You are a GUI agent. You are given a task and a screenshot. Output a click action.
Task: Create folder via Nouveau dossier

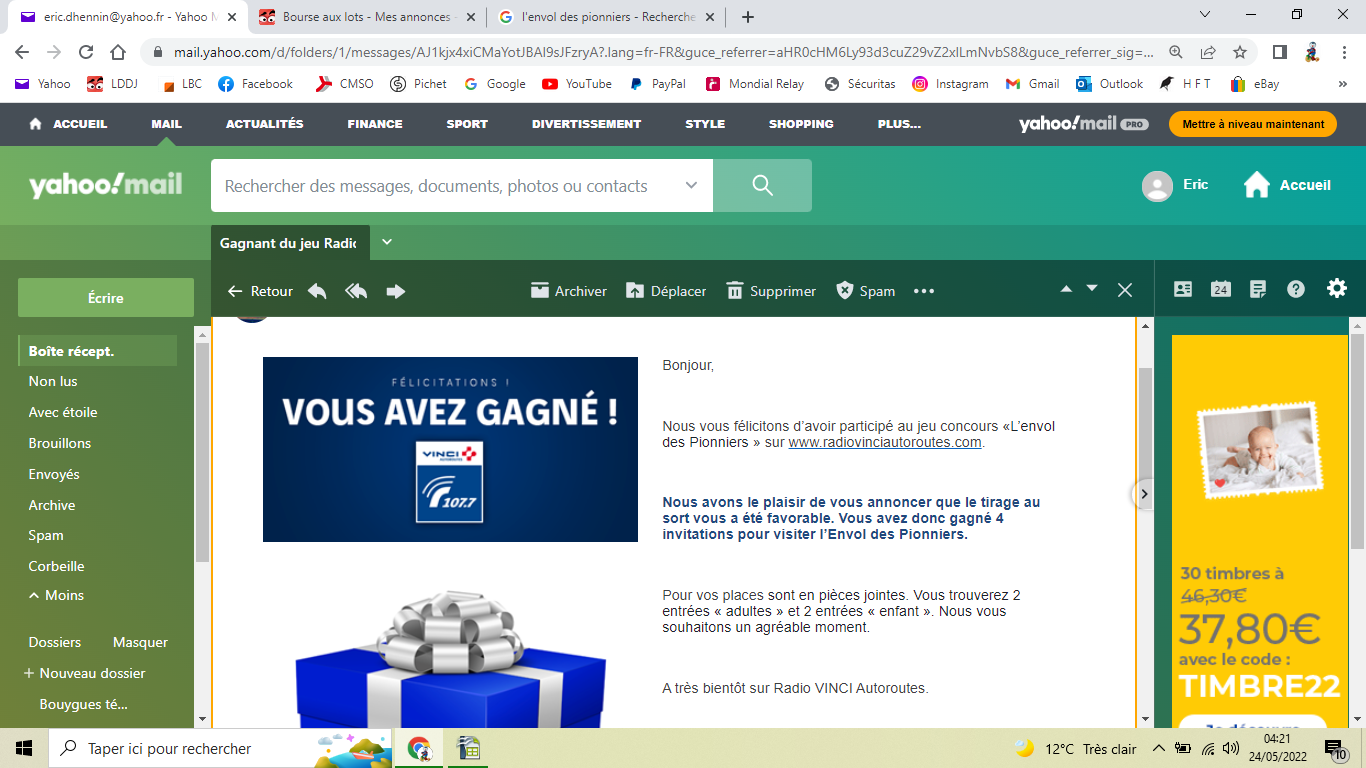click(85, 673)
